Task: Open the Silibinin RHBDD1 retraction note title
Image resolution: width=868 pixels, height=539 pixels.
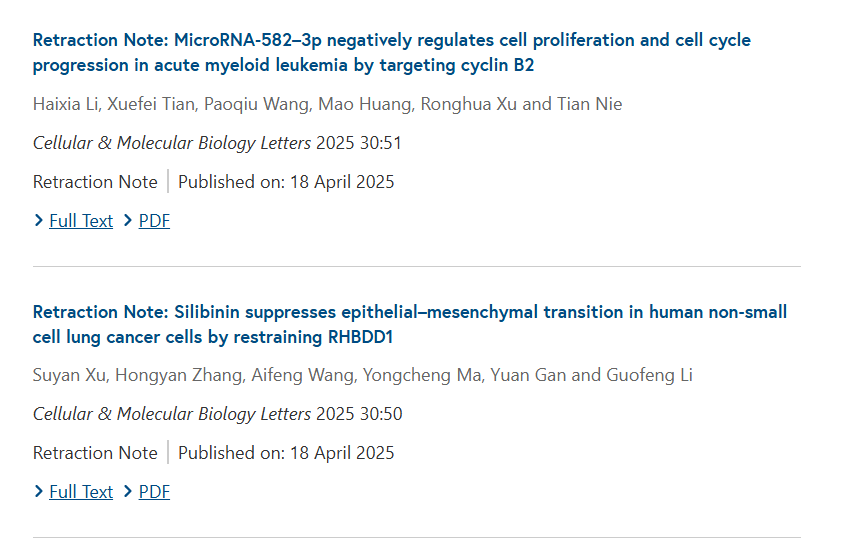Action: click(x=410, y=324)
